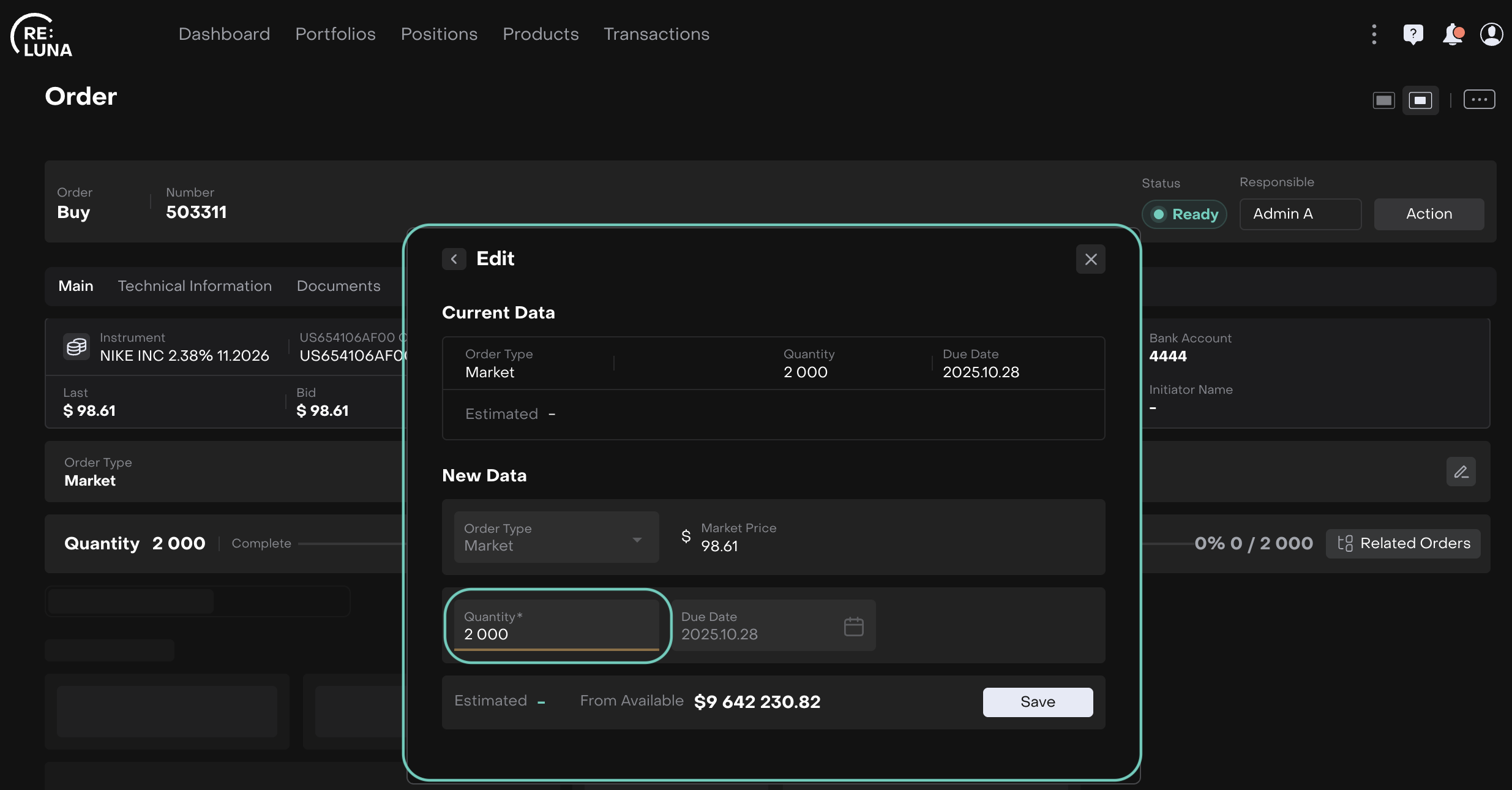Click the vertical three-dot menu in header

[x=1374, y=34]
